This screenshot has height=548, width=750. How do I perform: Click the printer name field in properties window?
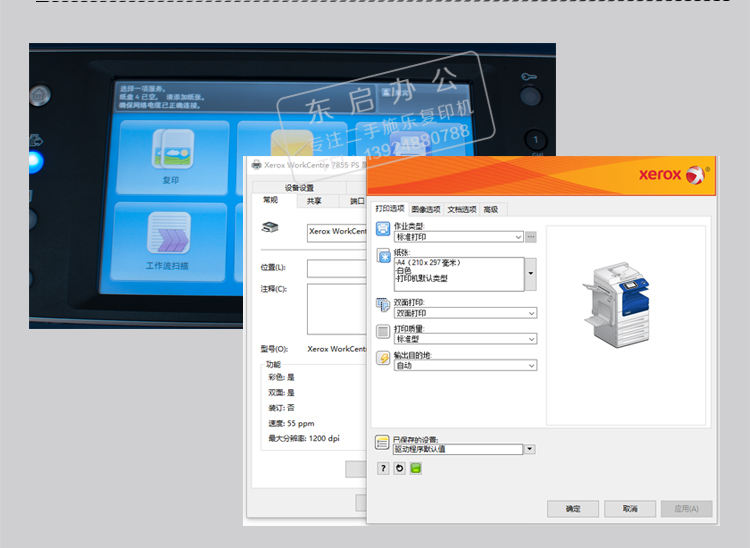[x=337, y=232]
